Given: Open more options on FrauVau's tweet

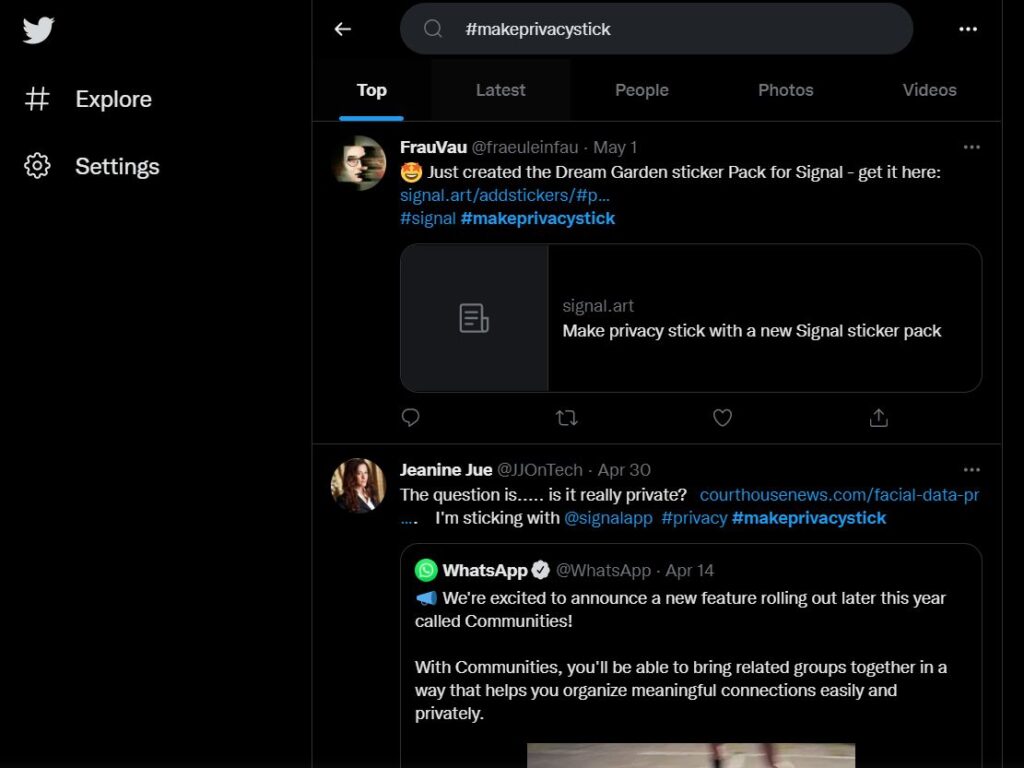Looking at the screenshot, I should [x=971, y=147].
